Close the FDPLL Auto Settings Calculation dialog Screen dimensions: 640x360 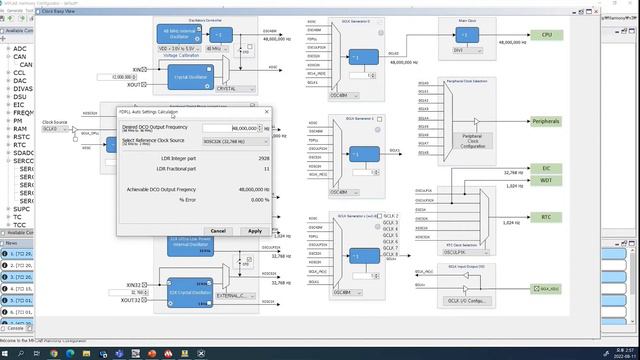pyautogui.click(x=267, y=111)
